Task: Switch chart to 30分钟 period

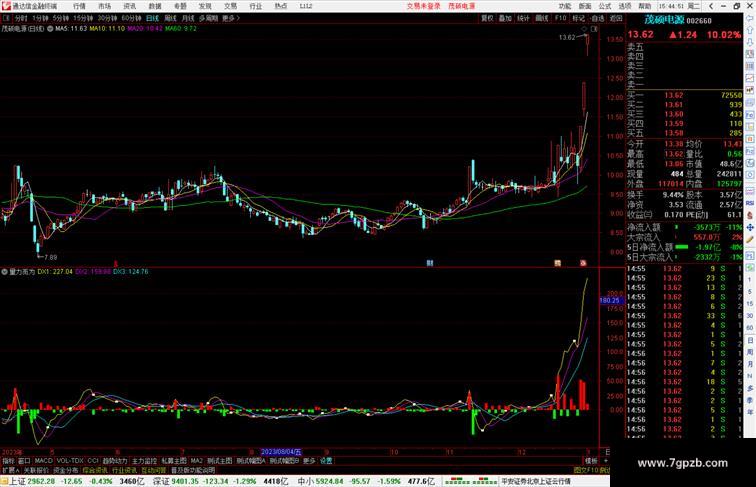Action: 107,18
